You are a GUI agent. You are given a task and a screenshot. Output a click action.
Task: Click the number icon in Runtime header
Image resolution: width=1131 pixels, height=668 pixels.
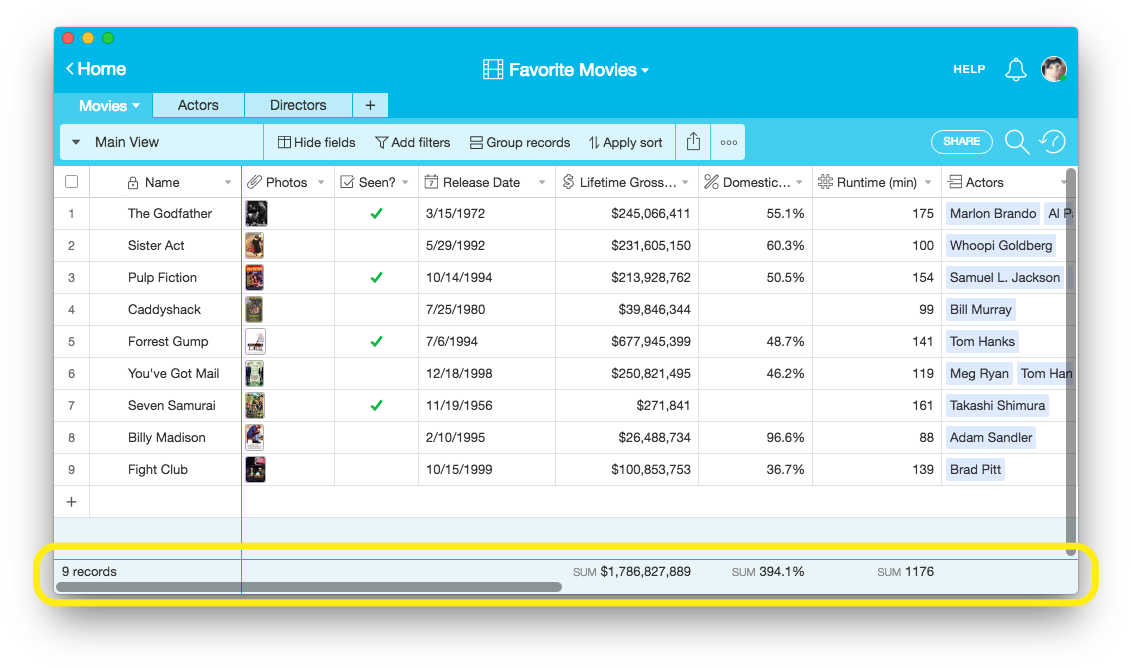point(825,182)
